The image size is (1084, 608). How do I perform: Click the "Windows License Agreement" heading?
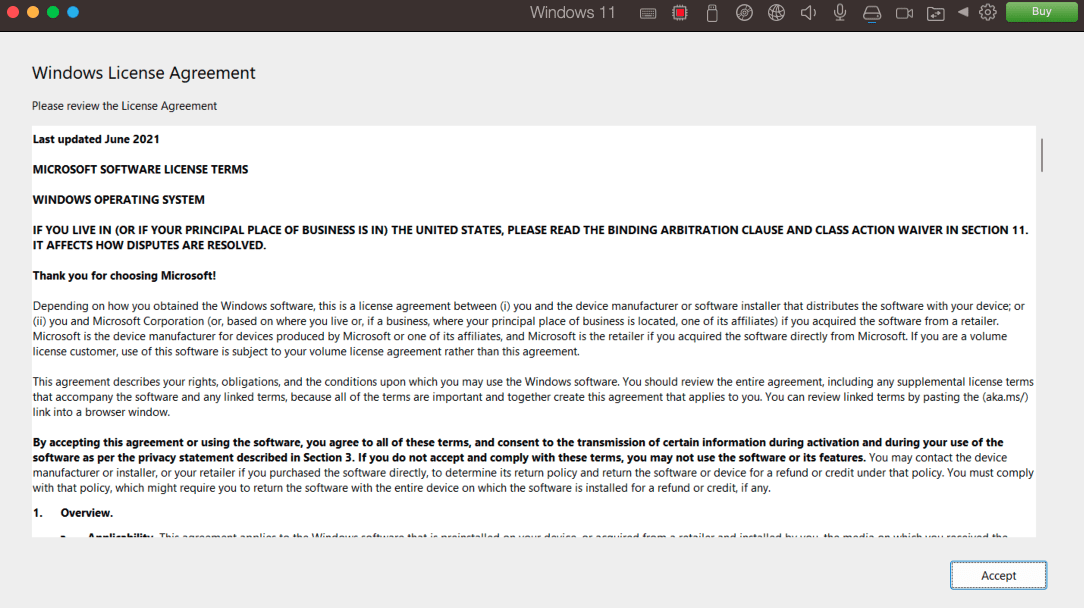[144, 73]
